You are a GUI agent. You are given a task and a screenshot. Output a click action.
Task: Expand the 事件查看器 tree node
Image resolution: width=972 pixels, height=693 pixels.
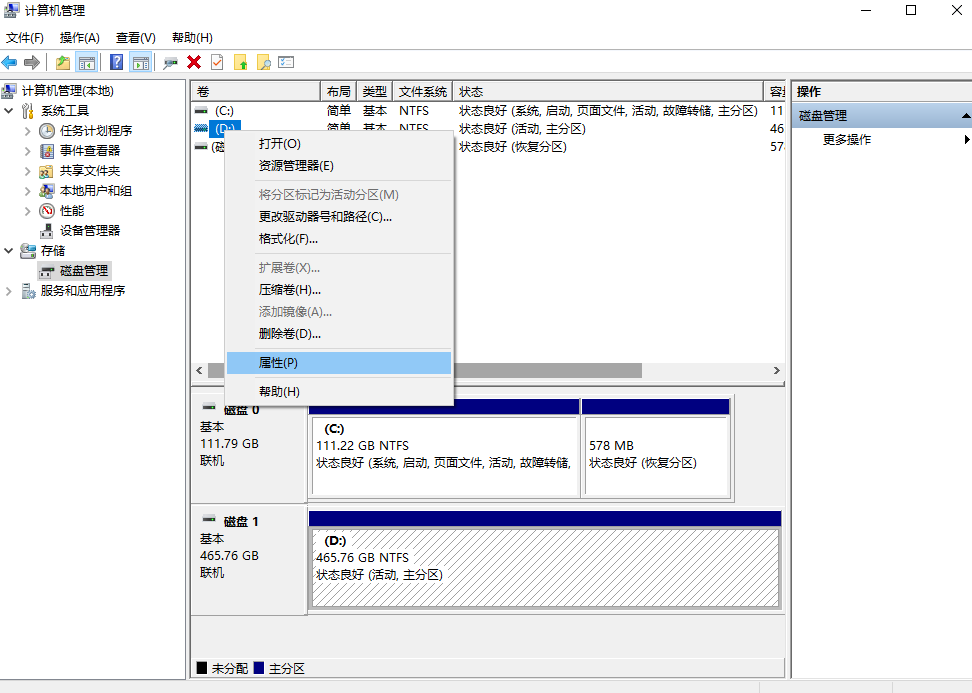coord(28,150)
